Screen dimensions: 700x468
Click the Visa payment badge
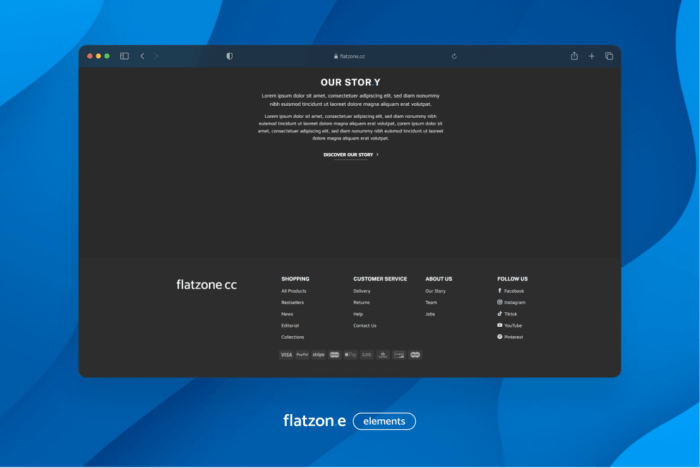point(286,354)
